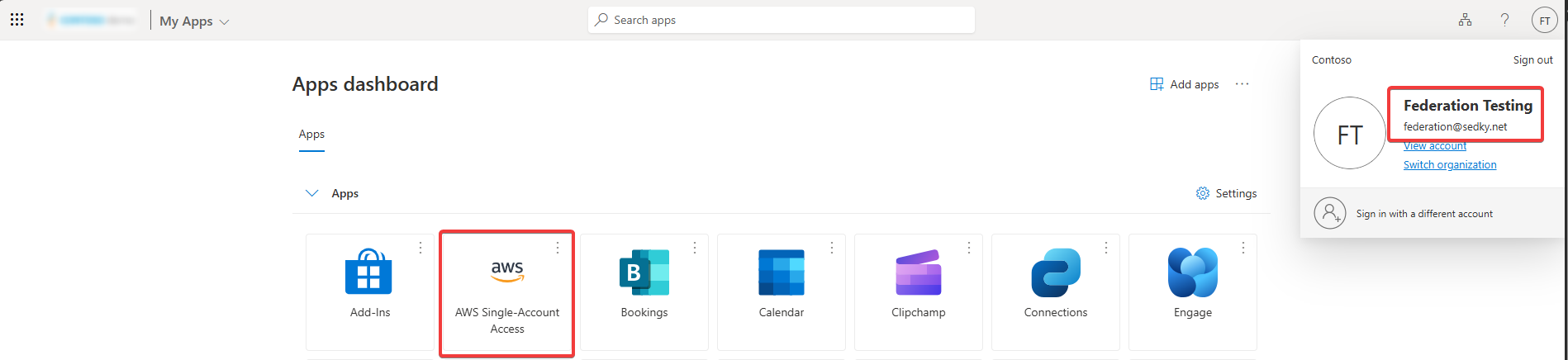The width and height of the screenshot is (1568, 360).
Task: Launch the AWS Single-Account Access icon
Action: tap(507, 272)
